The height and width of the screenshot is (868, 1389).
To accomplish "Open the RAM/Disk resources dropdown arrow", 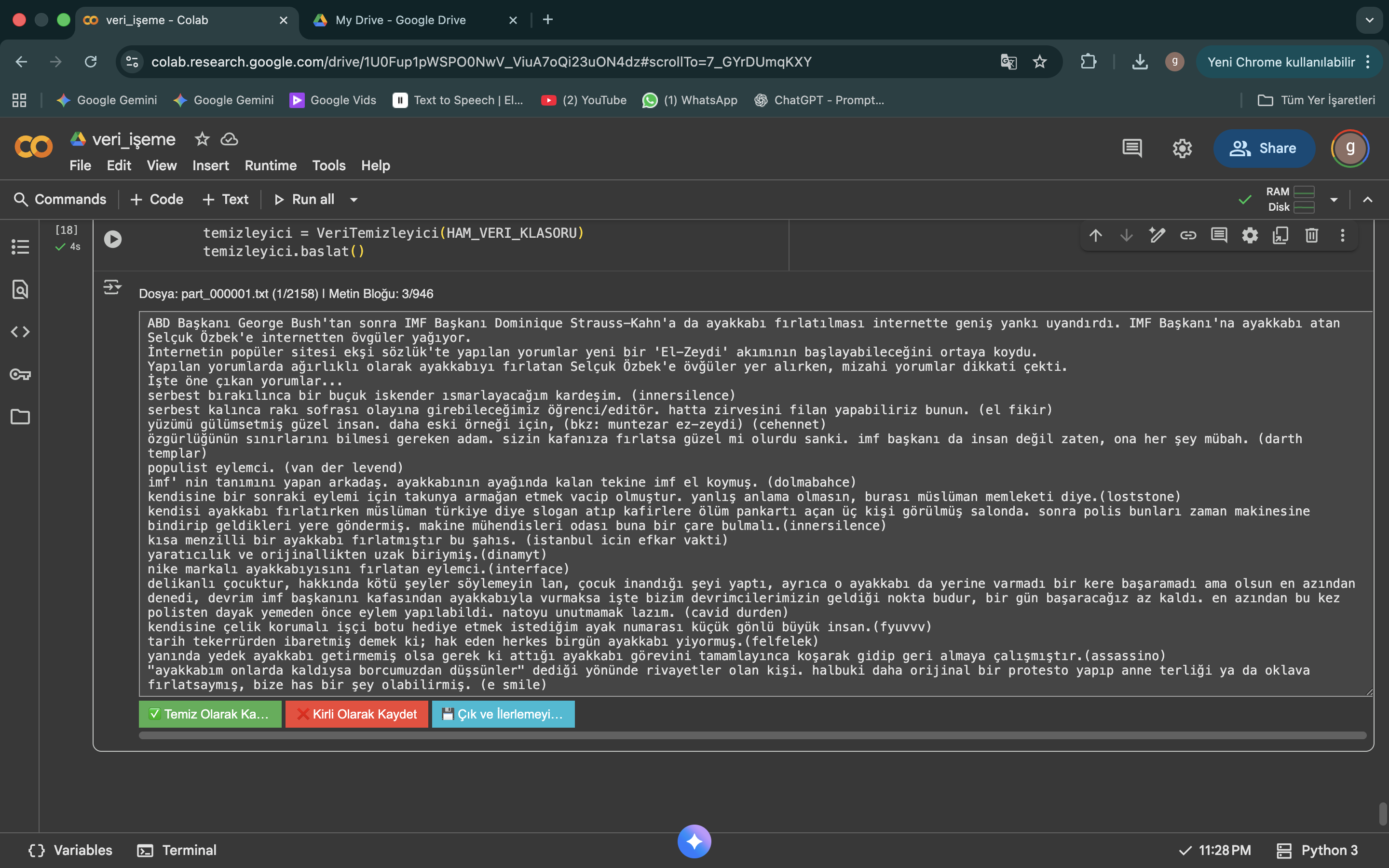I will 1334,200.
